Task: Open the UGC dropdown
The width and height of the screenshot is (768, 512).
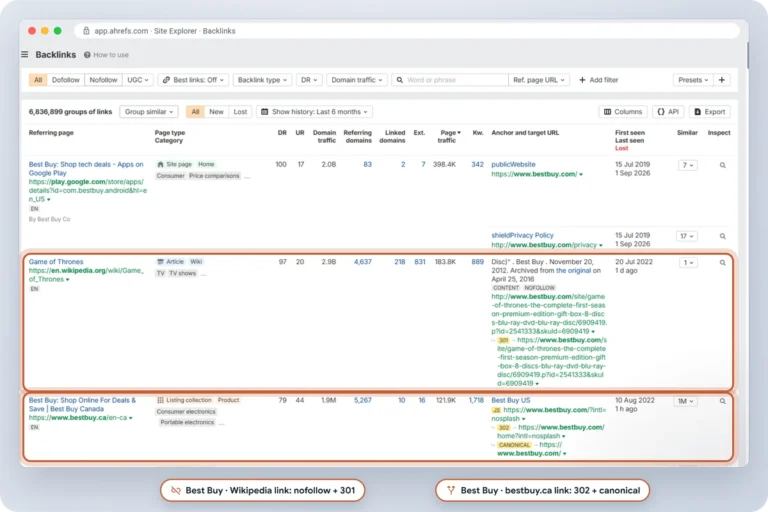Action: pyautogui.click(x=138, y=80)
